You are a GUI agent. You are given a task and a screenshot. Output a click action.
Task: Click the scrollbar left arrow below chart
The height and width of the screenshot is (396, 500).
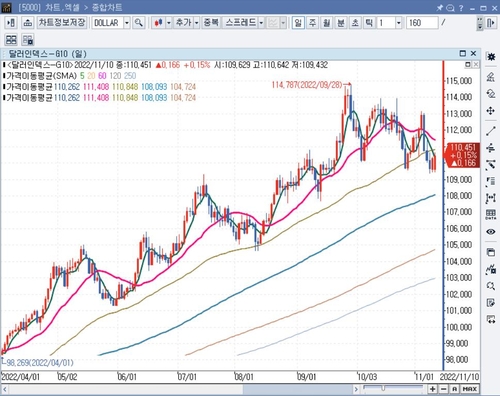(x=5, y=389)
